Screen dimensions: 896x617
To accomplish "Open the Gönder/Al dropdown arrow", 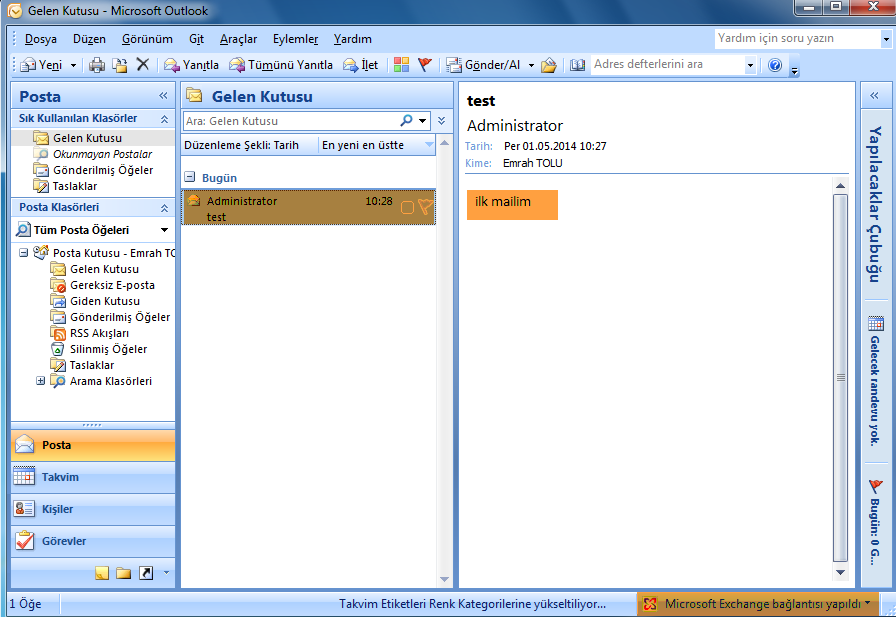I will coord(531,65).
